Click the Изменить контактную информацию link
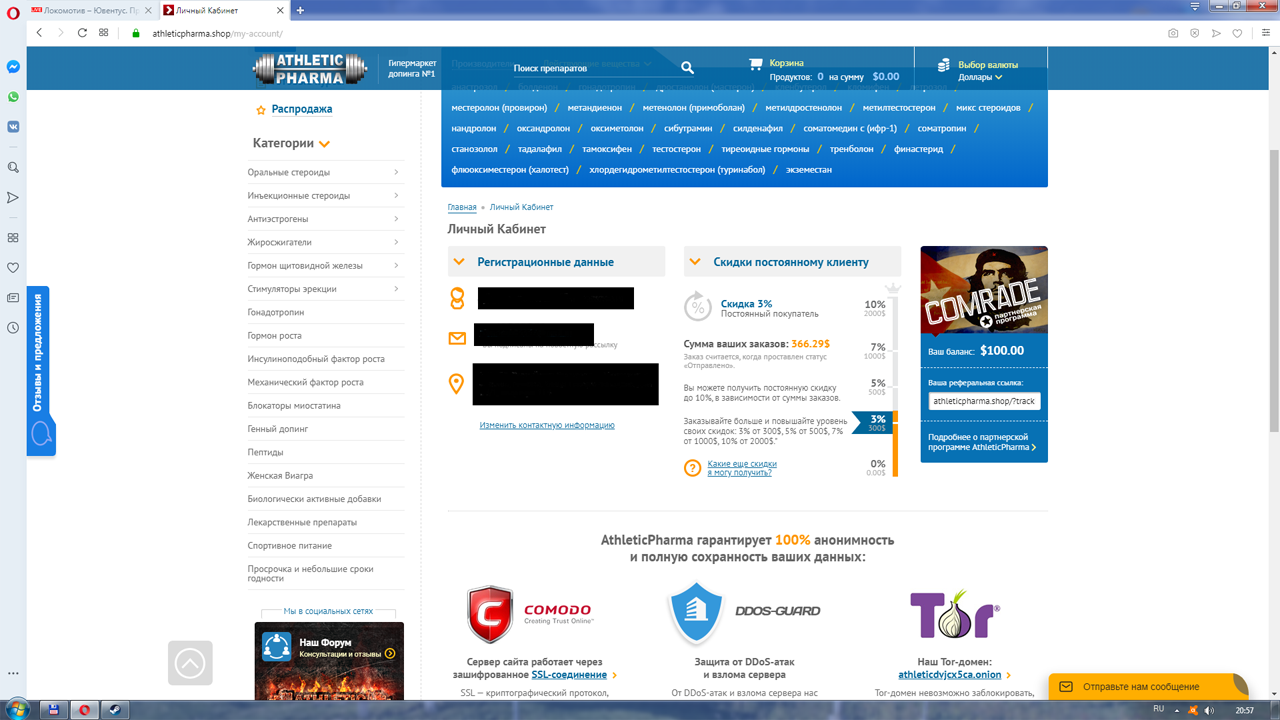Screen dimensions: 1280x720 pyautogui.click(x=546, y=425)
